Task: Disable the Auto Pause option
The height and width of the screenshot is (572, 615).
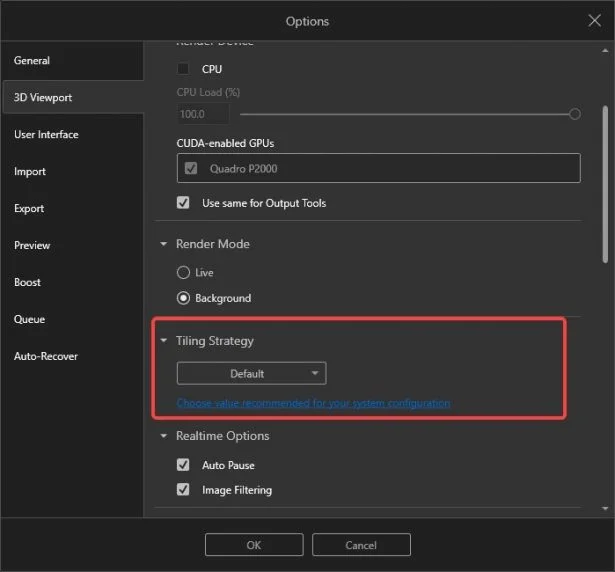Action: 183,465
